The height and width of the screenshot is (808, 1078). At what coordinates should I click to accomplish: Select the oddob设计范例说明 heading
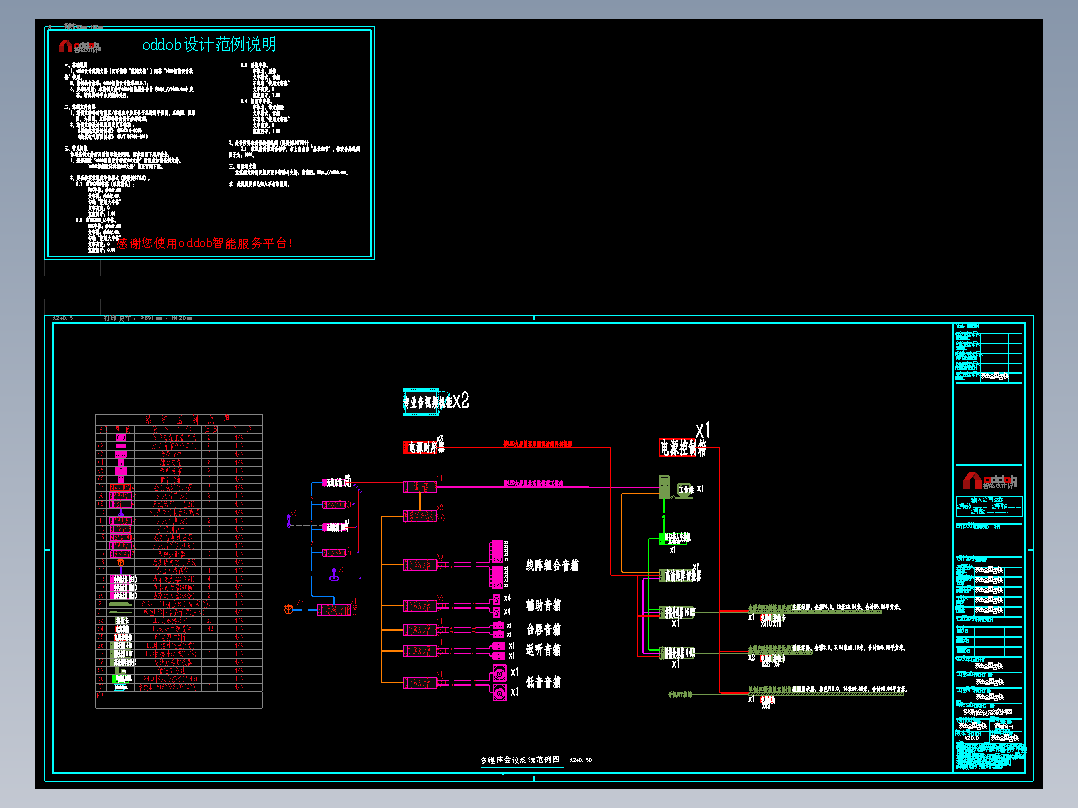pyautogui.click(x=209, y=45)
